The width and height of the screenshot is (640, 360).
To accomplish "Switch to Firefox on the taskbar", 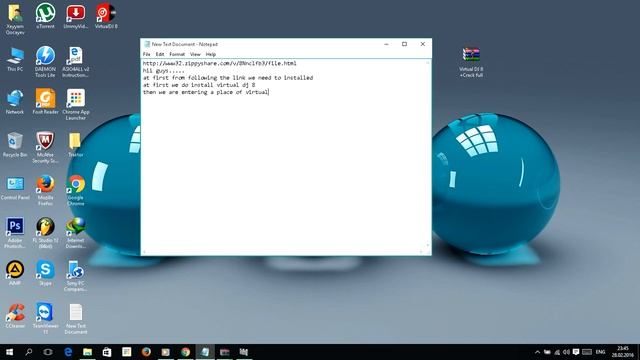I will click(x=146, y=352).
